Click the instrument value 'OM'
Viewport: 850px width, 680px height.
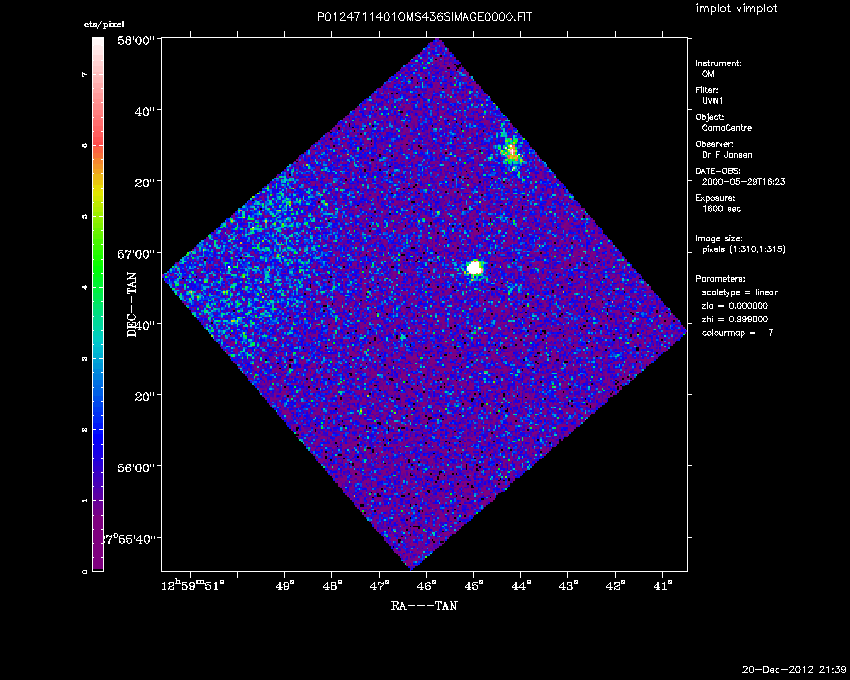[x=708, y=74]
